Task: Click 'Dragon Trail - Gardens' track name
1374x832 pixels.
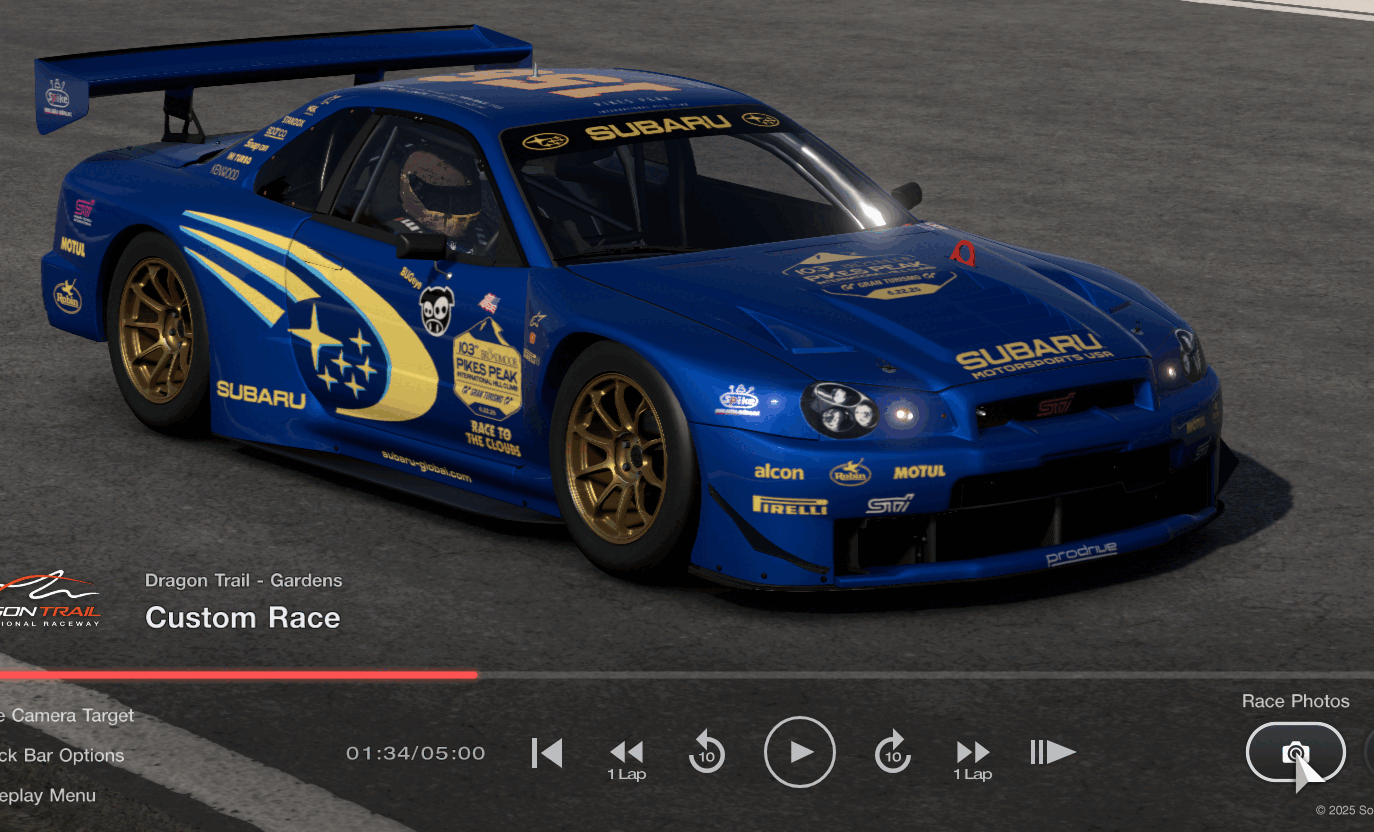Action: point(243,580)
